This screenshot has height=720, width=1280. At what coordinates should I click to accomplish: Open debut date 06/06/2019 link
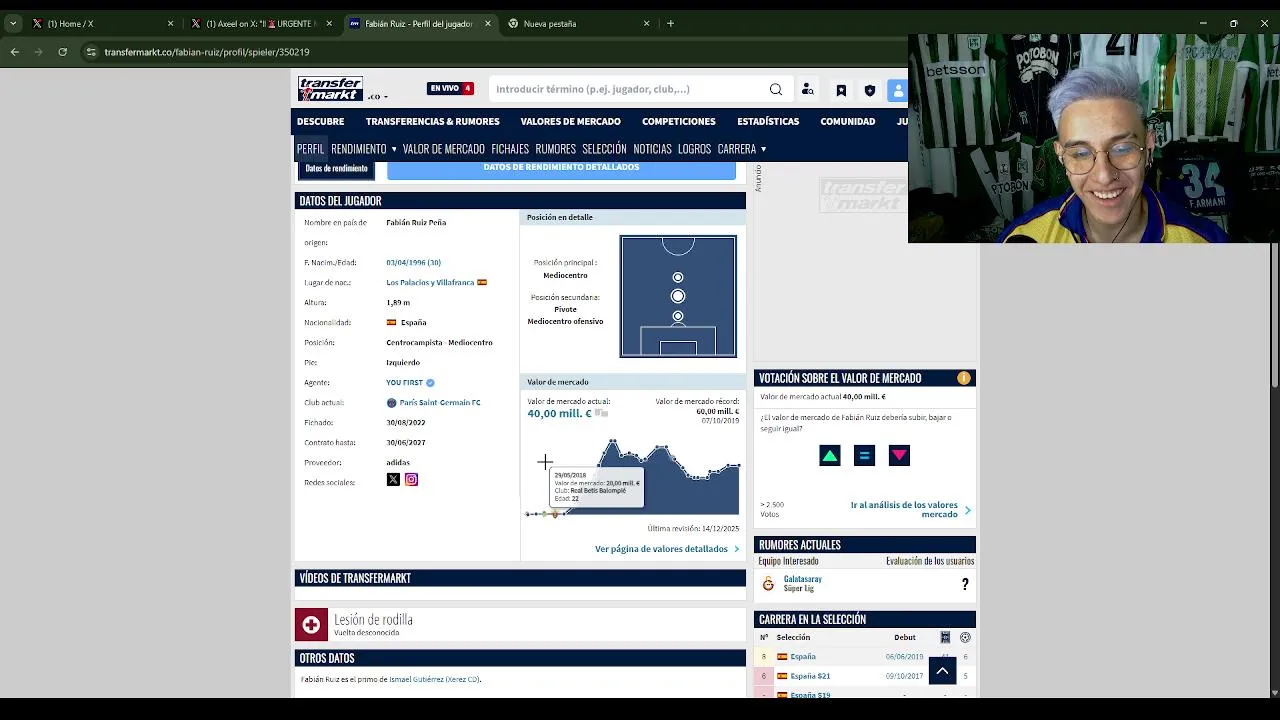tap(904, 657)
